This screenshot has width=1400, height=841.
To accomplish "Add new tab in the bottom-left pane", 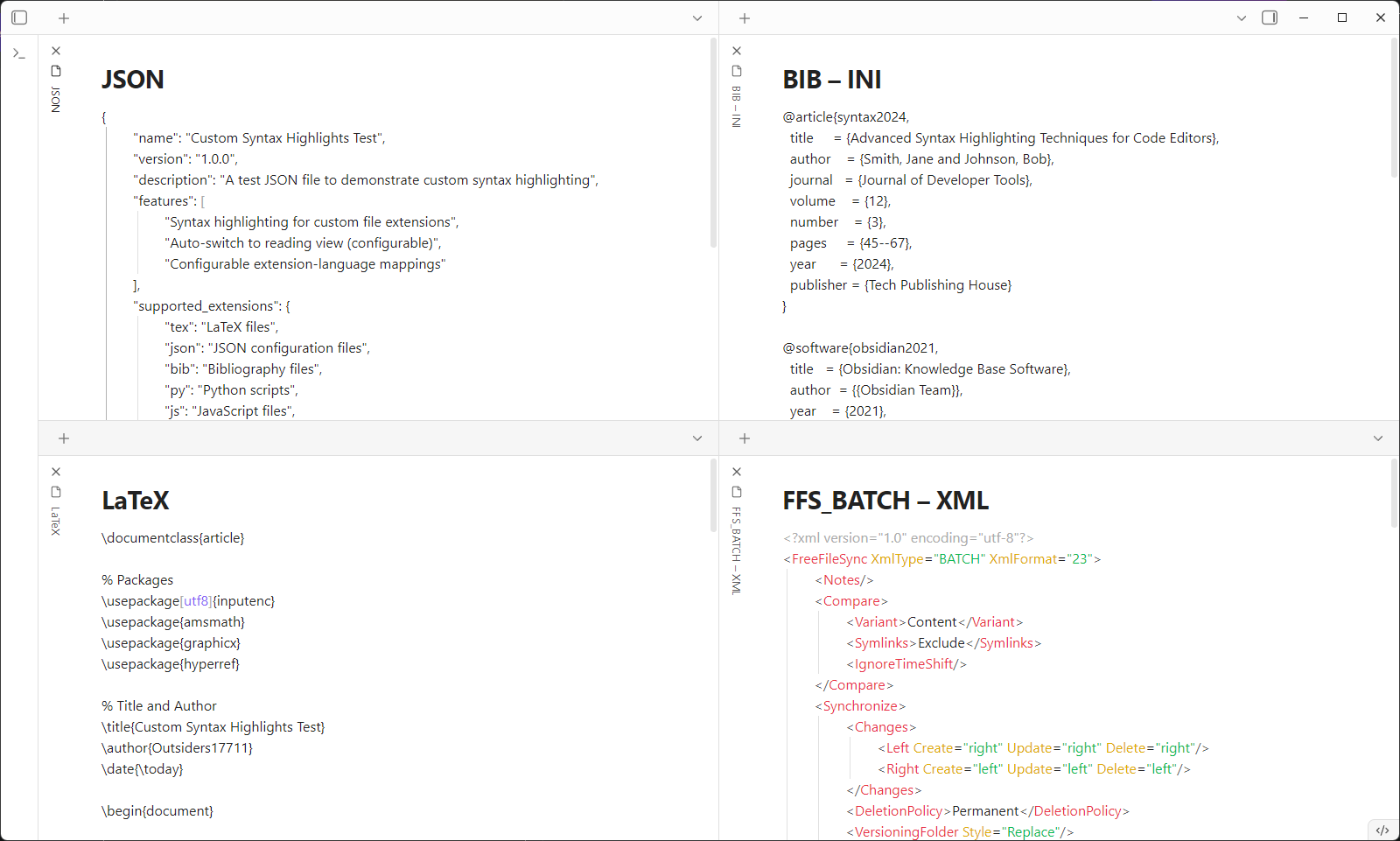I will tap(64, 438).
